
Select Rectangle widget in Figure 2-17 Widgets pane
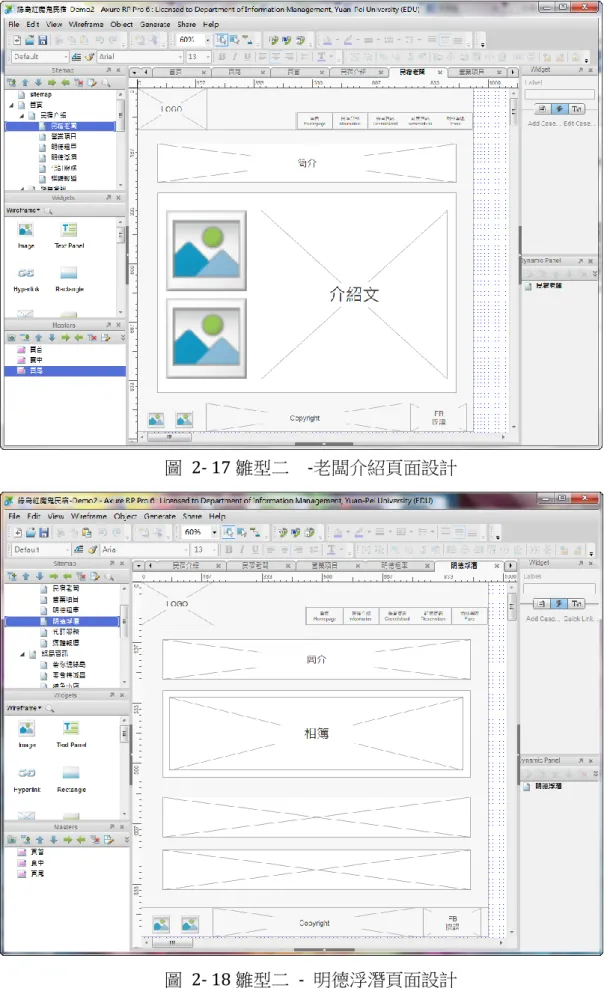pos(69,279)
